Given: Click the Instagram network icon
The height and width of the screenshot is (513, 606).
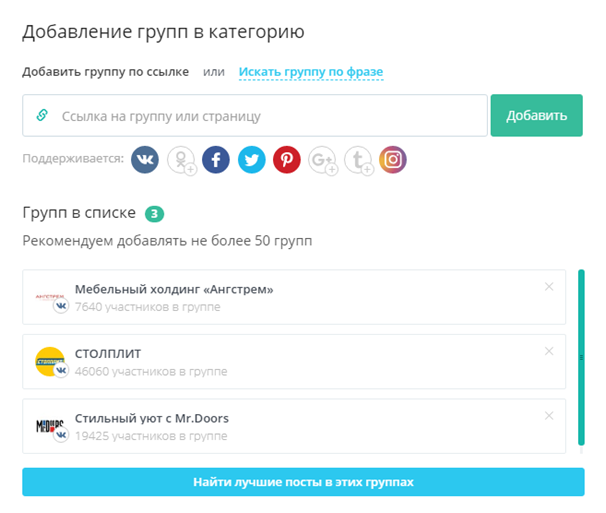Looking at the screenshot, I should point(393,160).
